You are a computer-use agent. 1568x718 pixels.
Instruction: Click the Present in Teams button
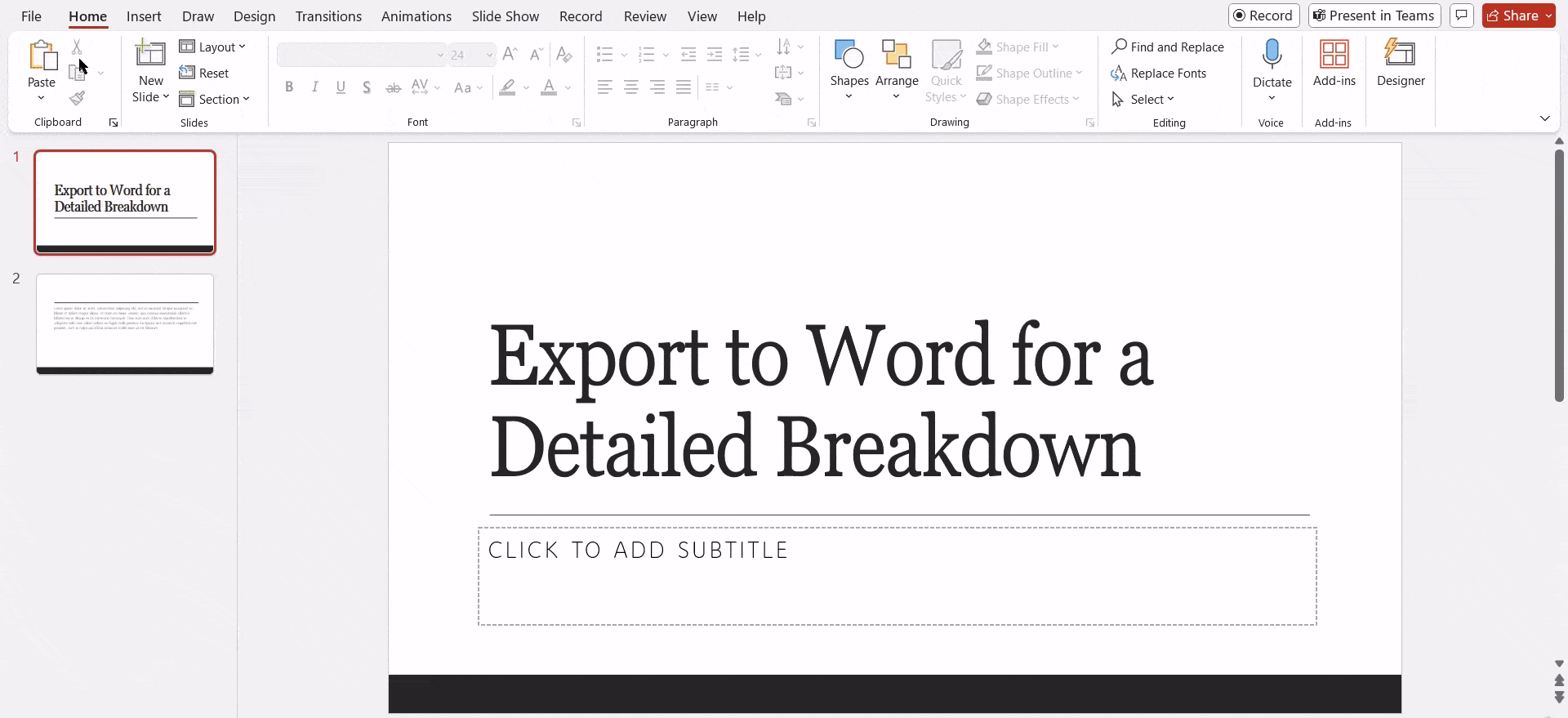1374,16
